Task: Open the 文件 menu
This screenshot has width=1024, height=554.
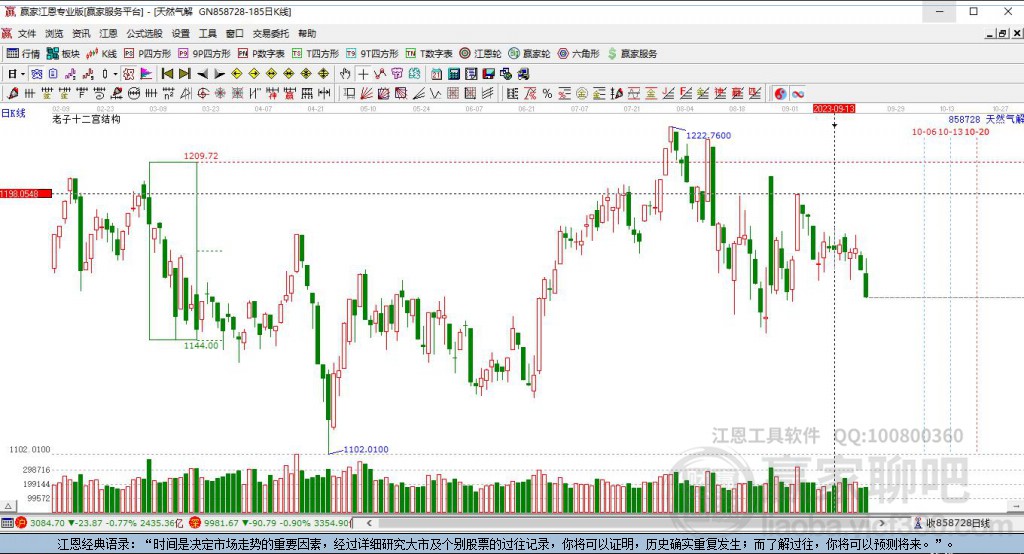Action: (x=27, y=33)
